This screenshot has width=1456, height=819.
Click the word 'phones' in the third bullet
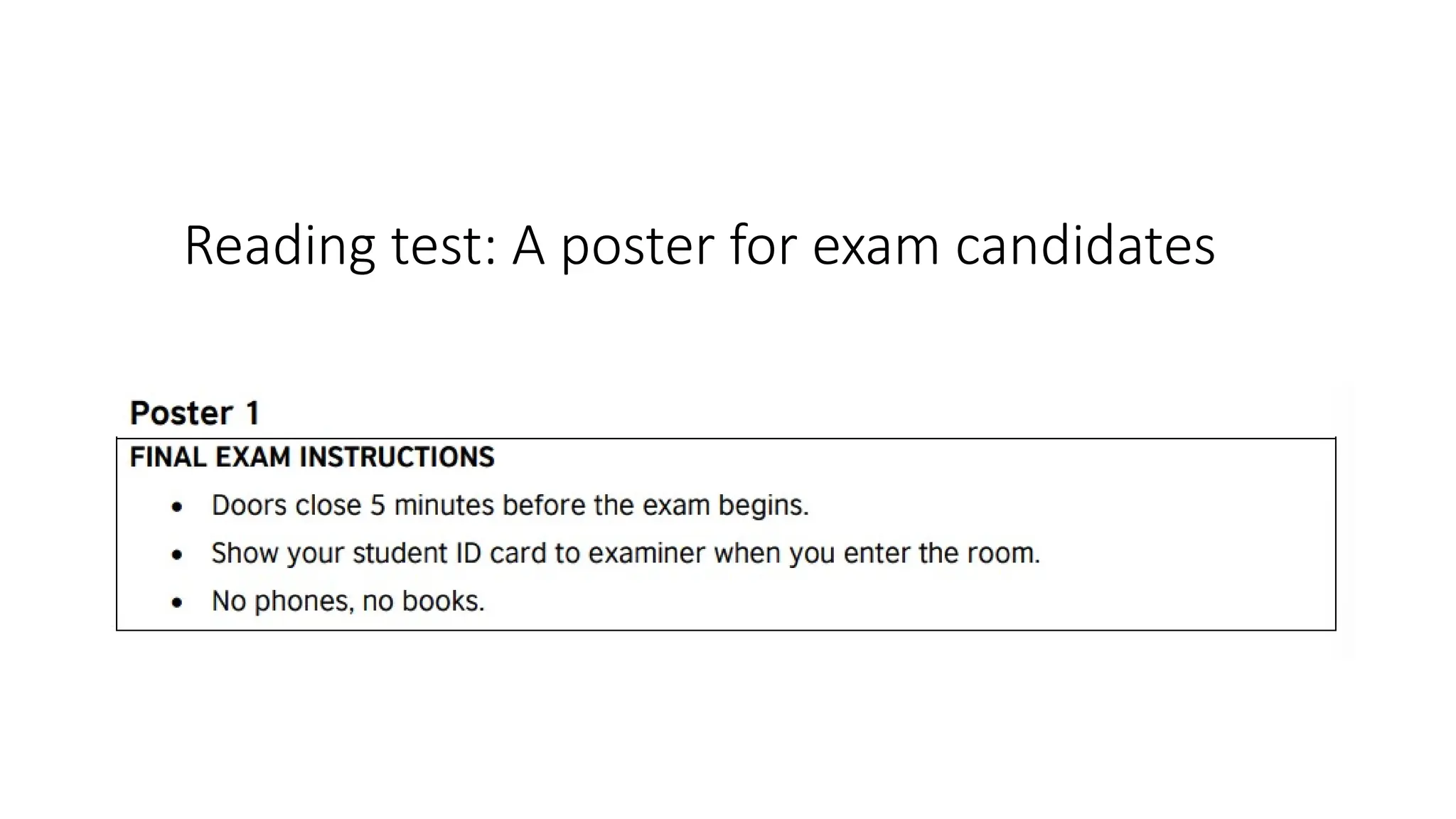(x=303, y=601)
